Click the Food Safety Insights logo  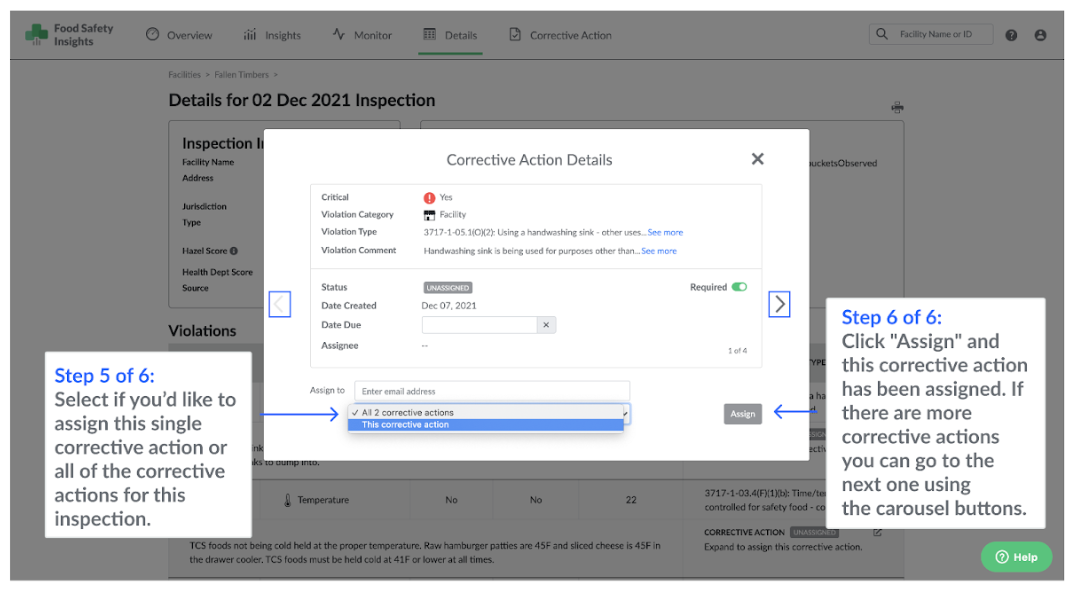69,35
